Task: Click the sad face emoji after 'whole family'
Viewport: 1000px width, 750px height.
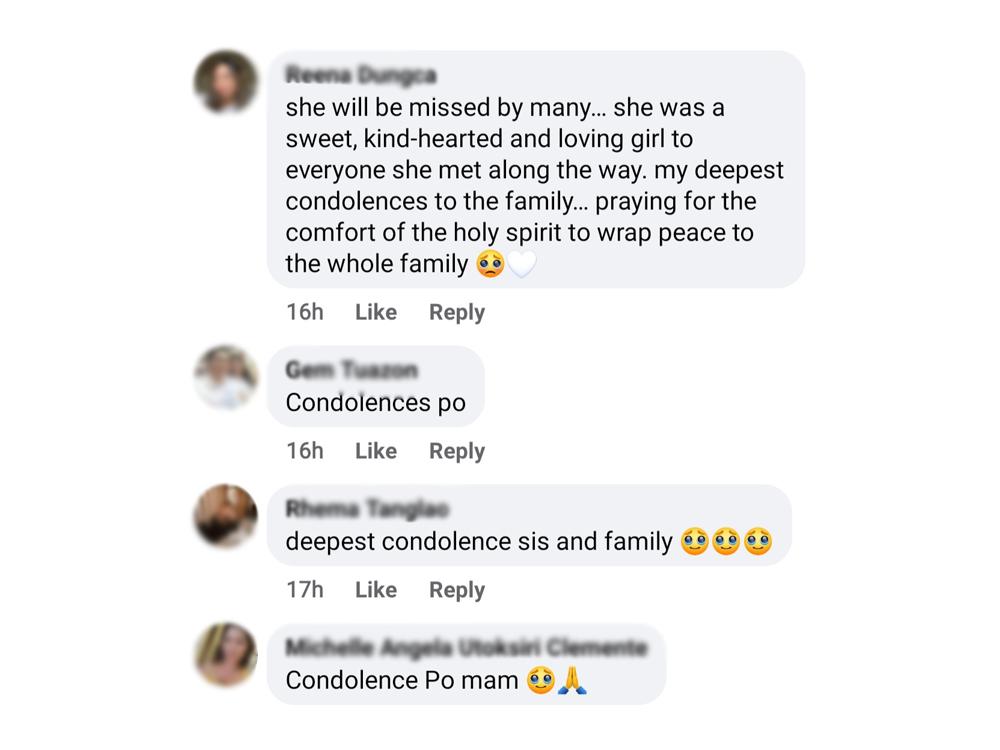Action: (x=490, y=264)
